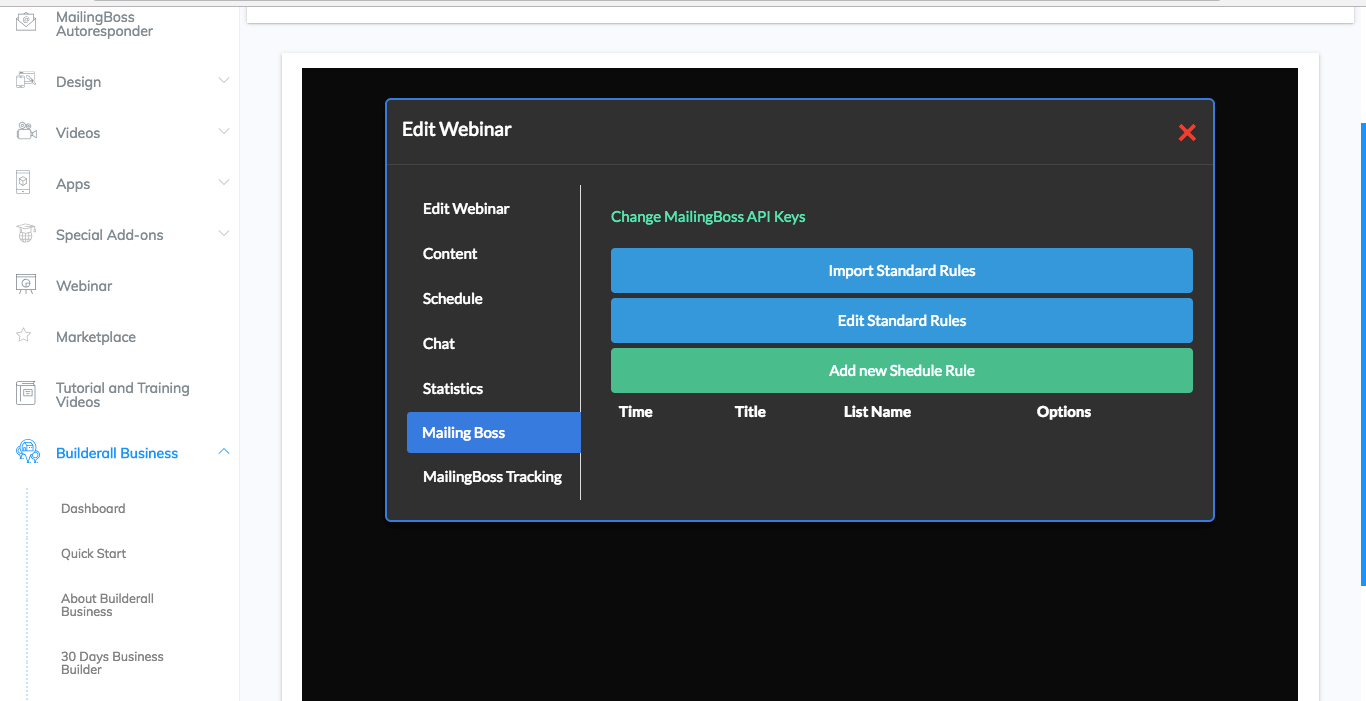Click the List Name column header
Image resolution: width=1366 pixels, height=701 pixels.
877,412
